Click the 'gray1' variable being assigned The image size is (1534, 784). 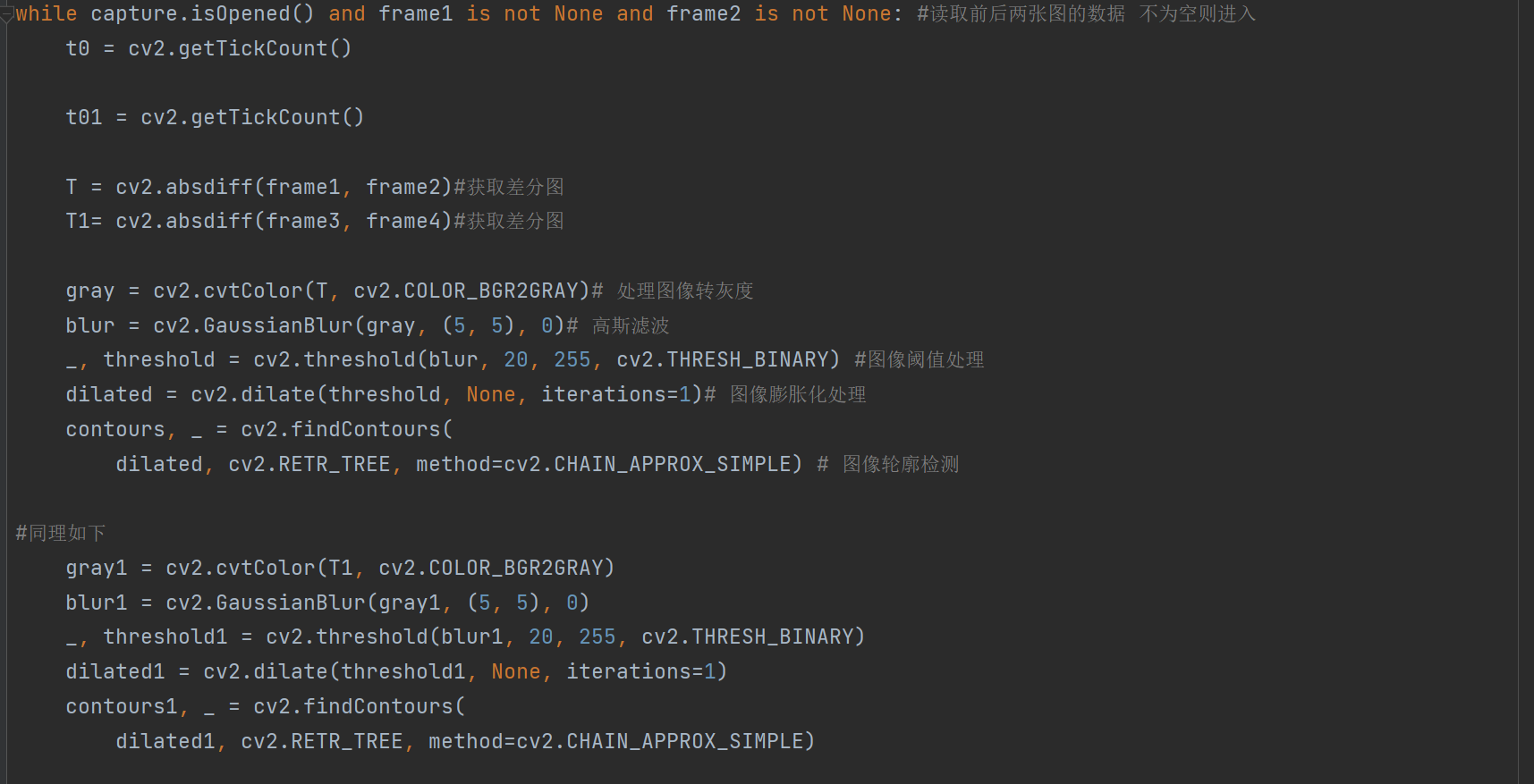coord(97,568)
